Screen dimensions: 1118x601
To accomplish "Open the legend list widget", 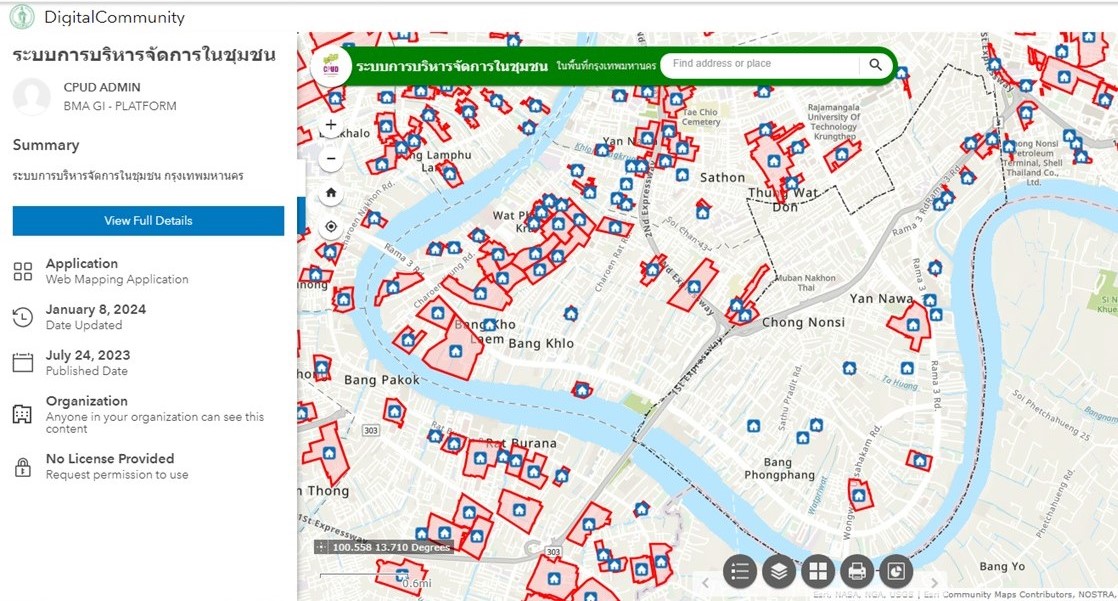I will point(740,571).
